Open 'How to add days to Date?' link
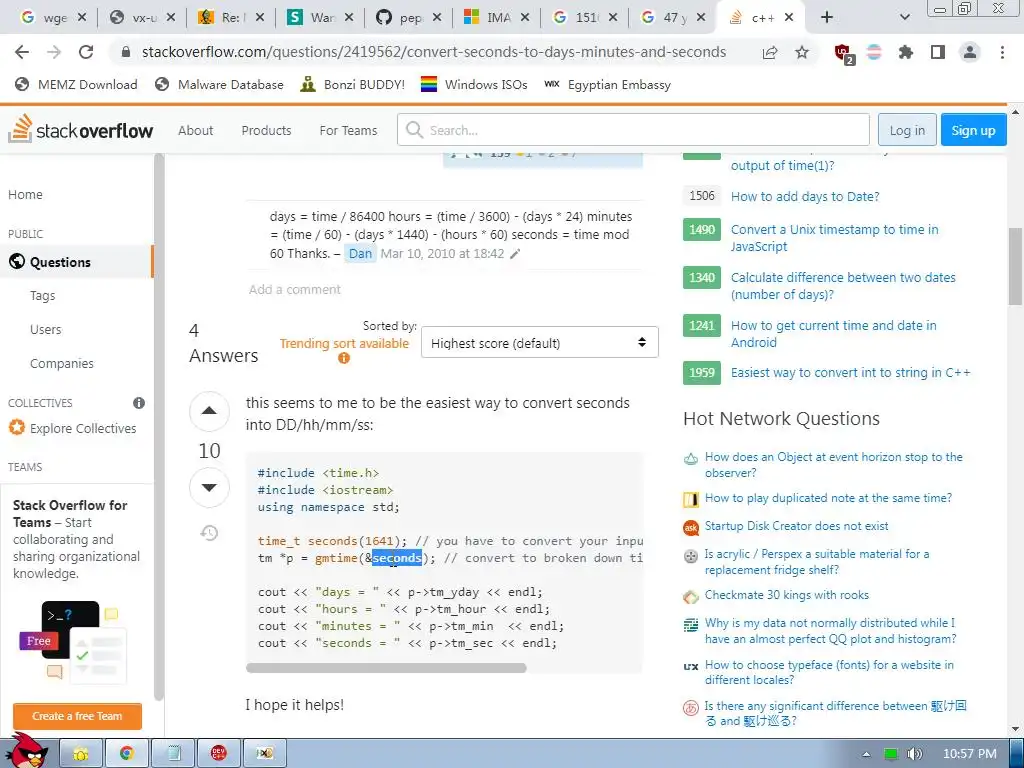Screen dimensions: 1024x768 [805, 197]
